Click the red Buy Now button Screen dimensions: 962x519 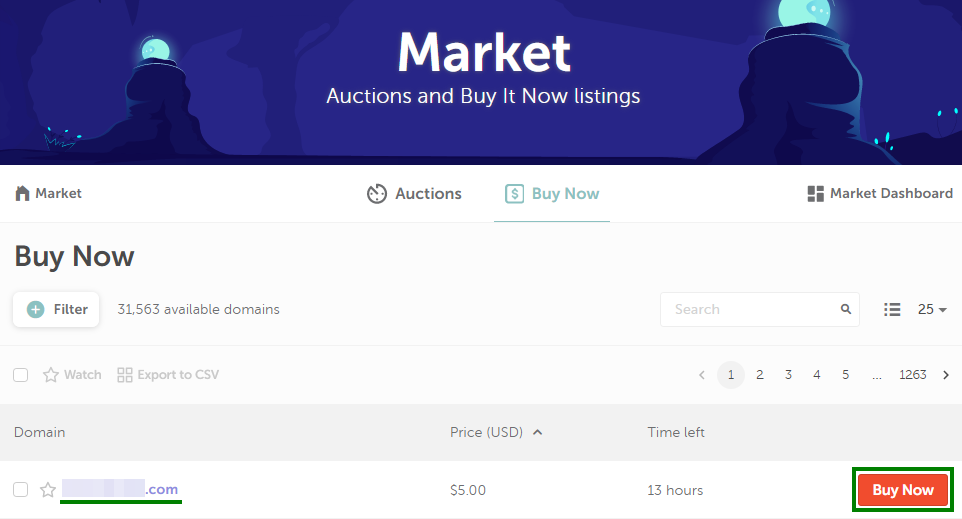pyautogui.click(x=903, y=490)
